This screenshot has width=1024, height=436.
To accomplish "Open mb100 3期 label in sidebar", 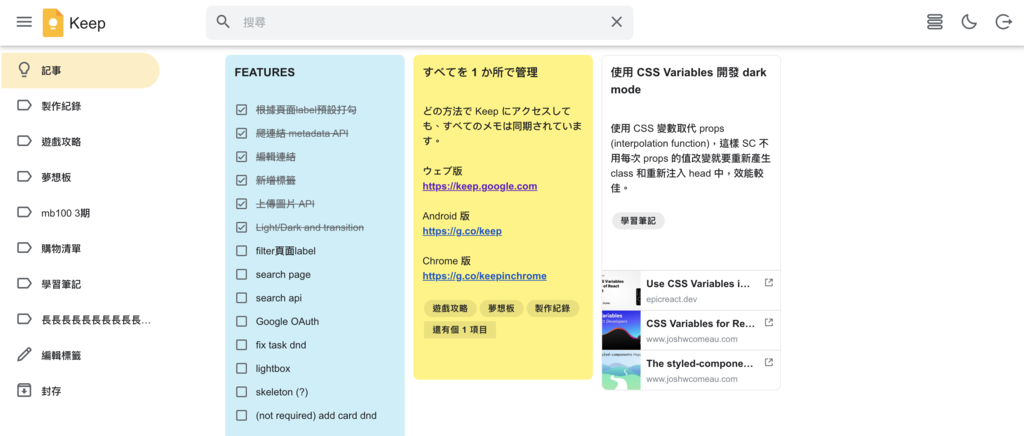I will 80,212.
